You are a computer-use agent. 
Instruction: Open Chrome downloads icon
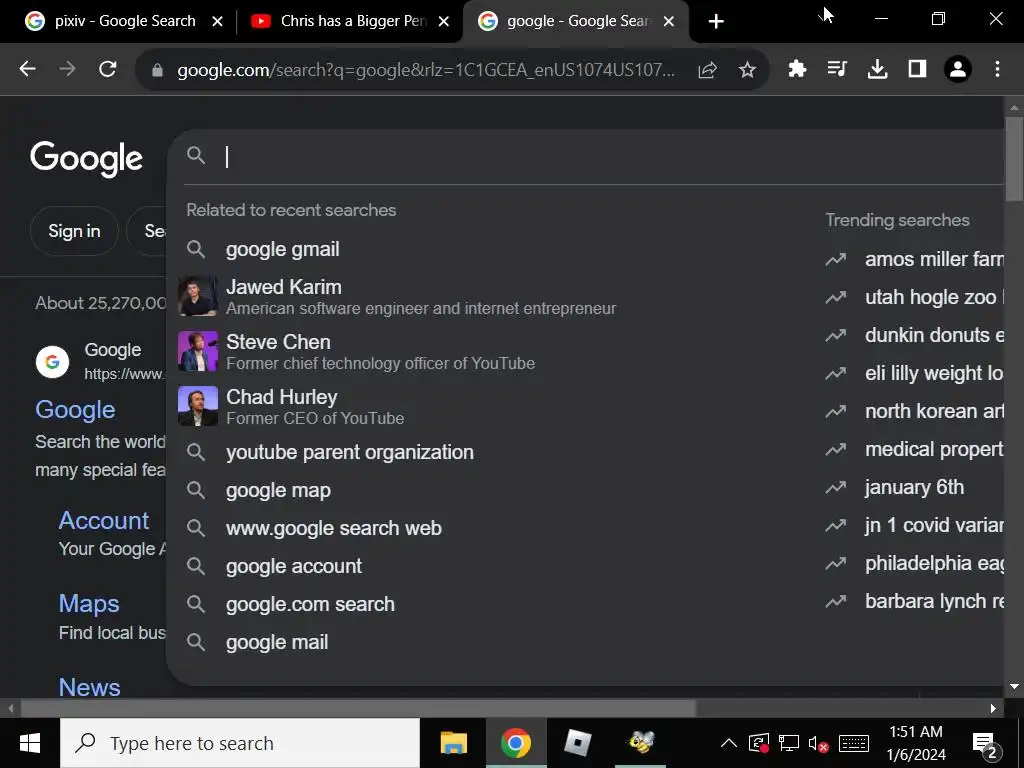(877, 69)
